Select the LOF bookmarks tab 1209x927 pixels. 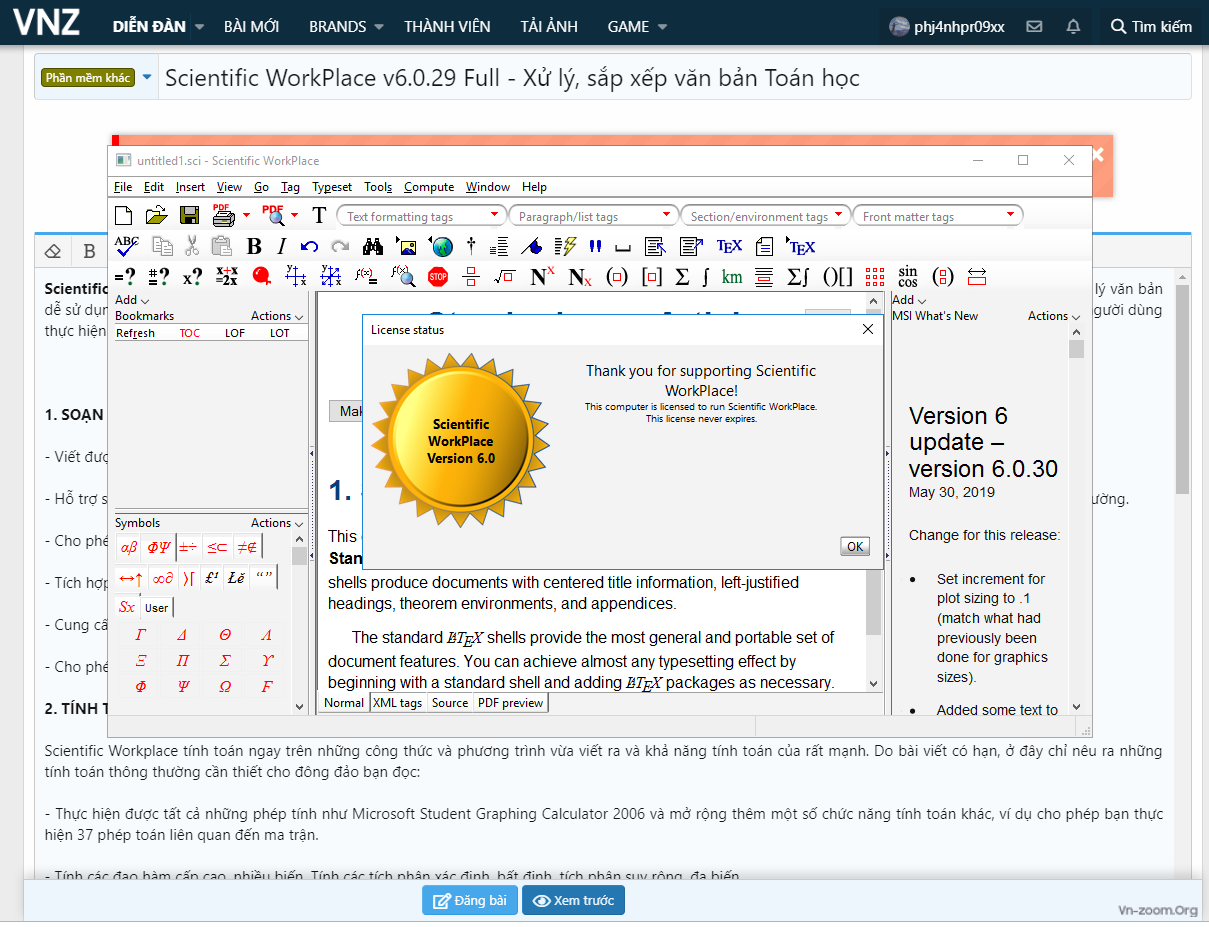(235, 333)
